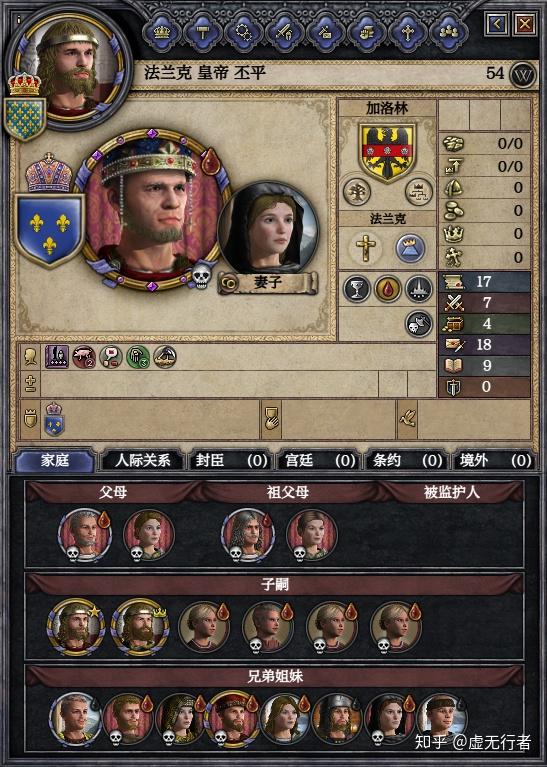Click the pig trait icon
Image resolution: width=547 pixels, height=767 pixels.
click(84, 357)
